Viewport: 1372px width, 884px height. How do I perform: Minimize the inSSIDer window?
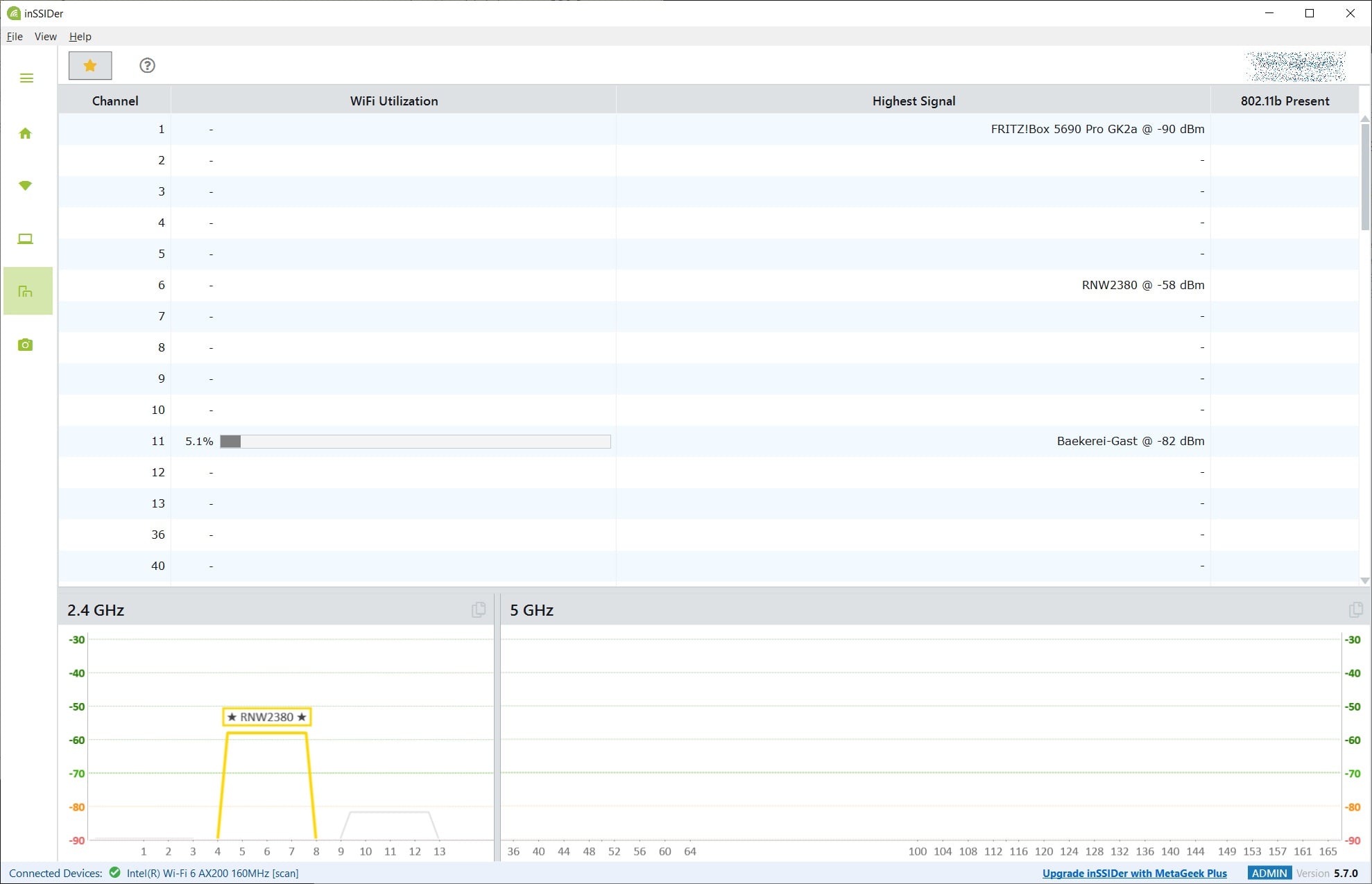pyautogui.click(x=1269, y=13)
